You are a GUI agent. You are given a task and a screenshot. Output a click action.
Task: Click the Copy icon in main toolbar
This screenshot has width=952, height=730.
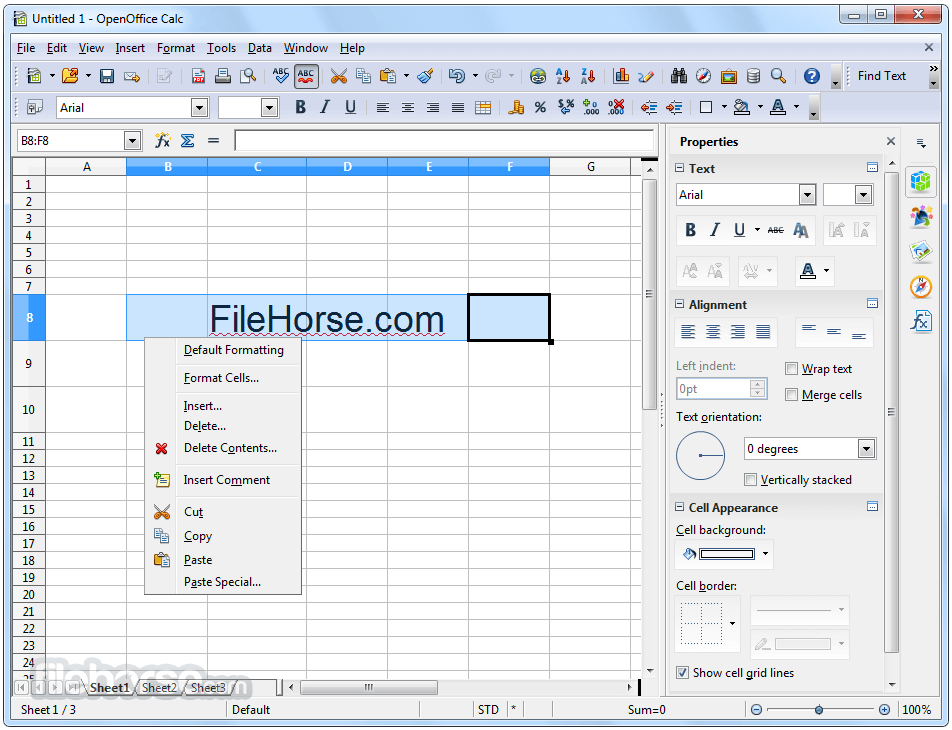point(363,76)
